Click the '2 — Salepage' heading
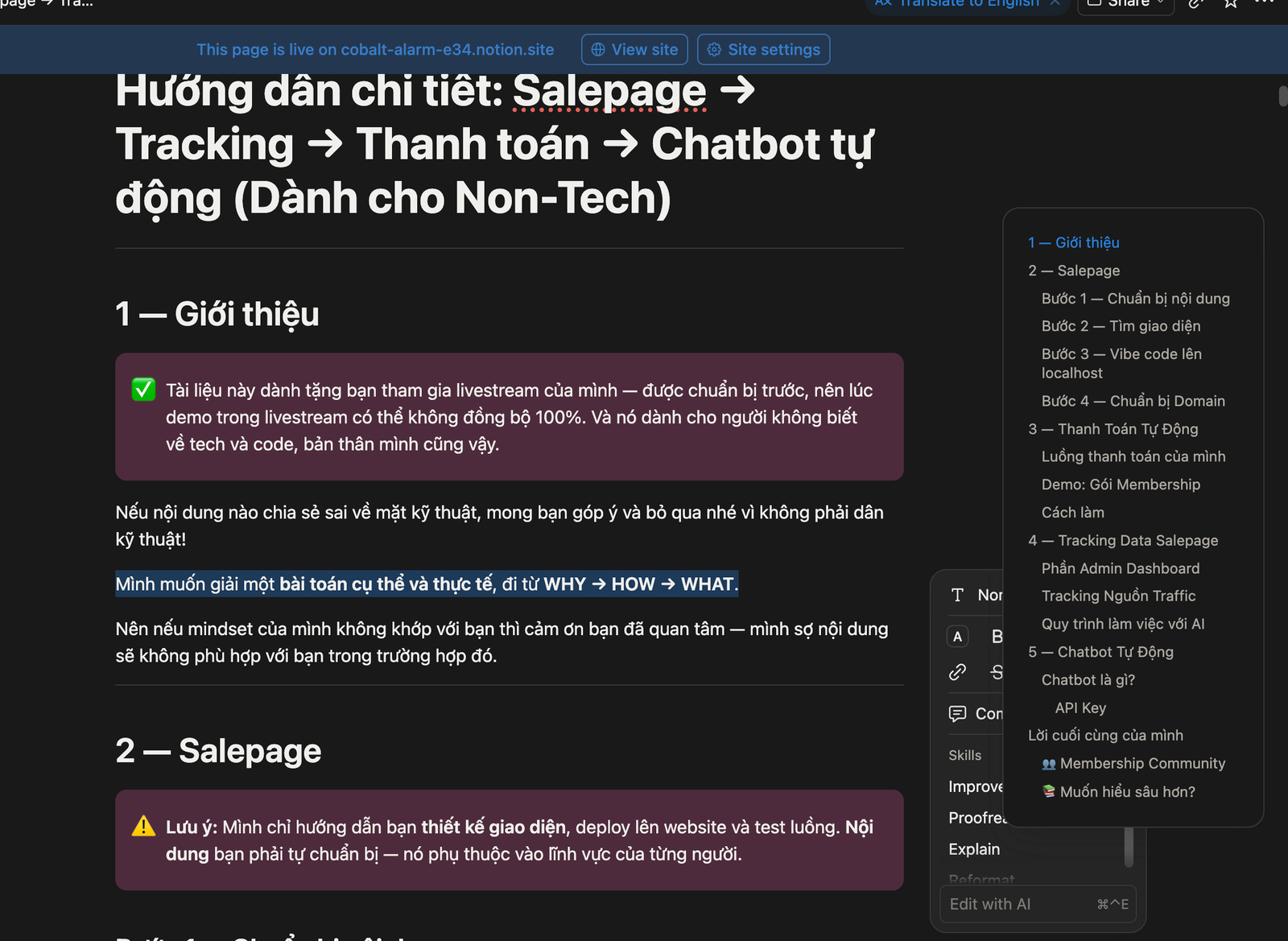The width and height of the screenshot is (1288, 941). (218, 751)
